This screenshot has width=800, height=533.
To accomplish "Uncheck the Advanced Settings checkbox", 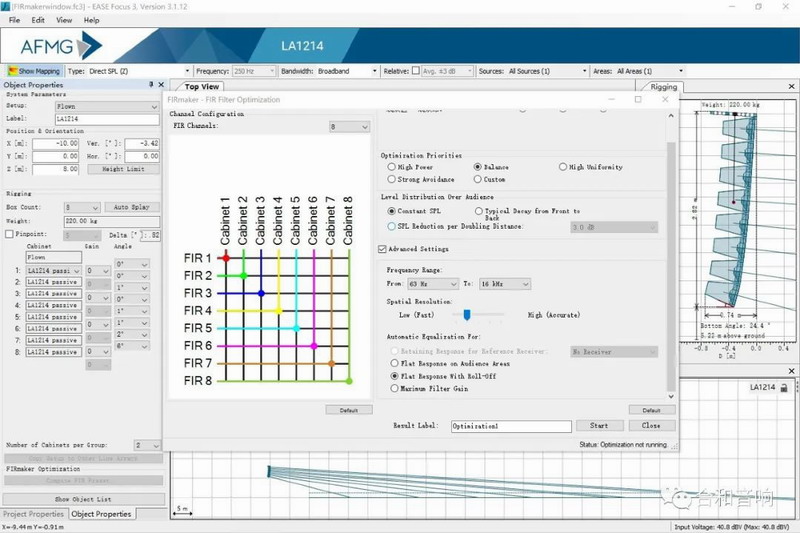I will [x=382, y=249].
